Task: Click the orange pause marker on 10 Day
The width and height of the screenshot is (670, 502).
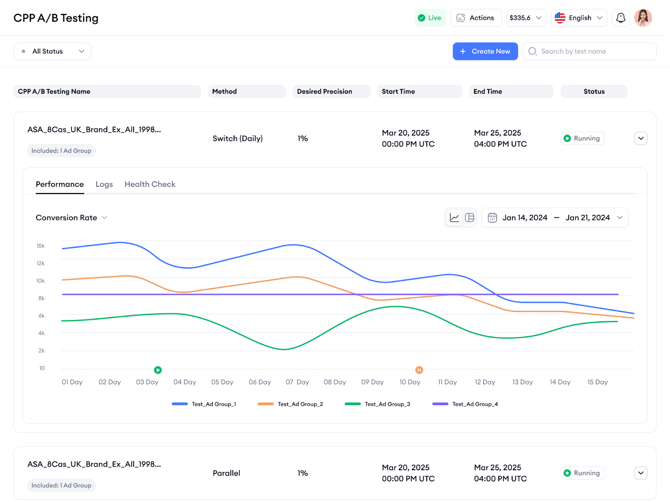Action: coord(419,370)
